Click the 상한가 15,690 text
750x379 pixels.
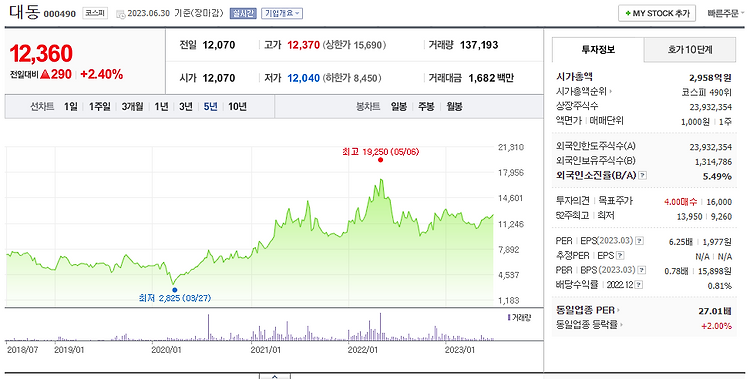pos(354,45)
